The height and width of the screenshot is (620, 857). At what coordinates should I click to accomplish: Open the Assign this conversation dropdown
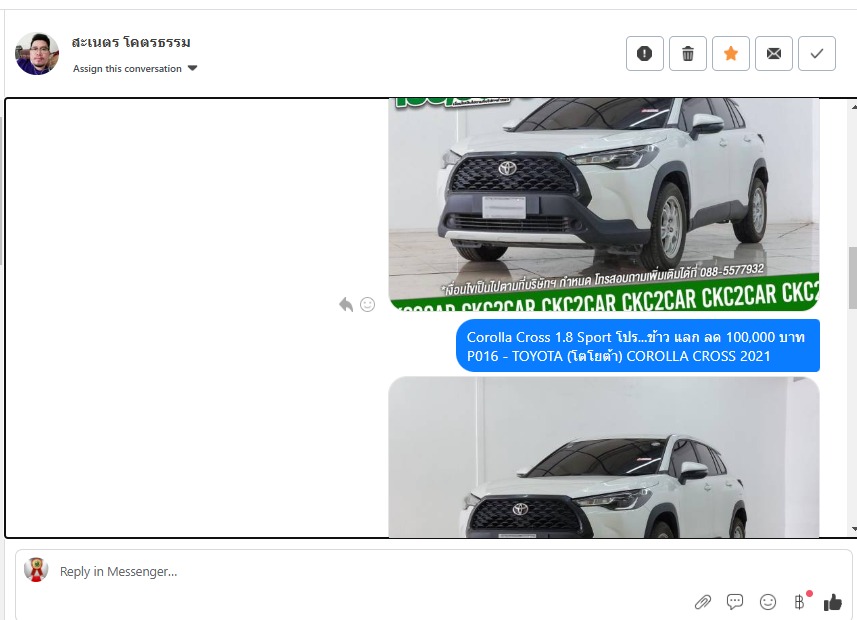click(135, 68)
